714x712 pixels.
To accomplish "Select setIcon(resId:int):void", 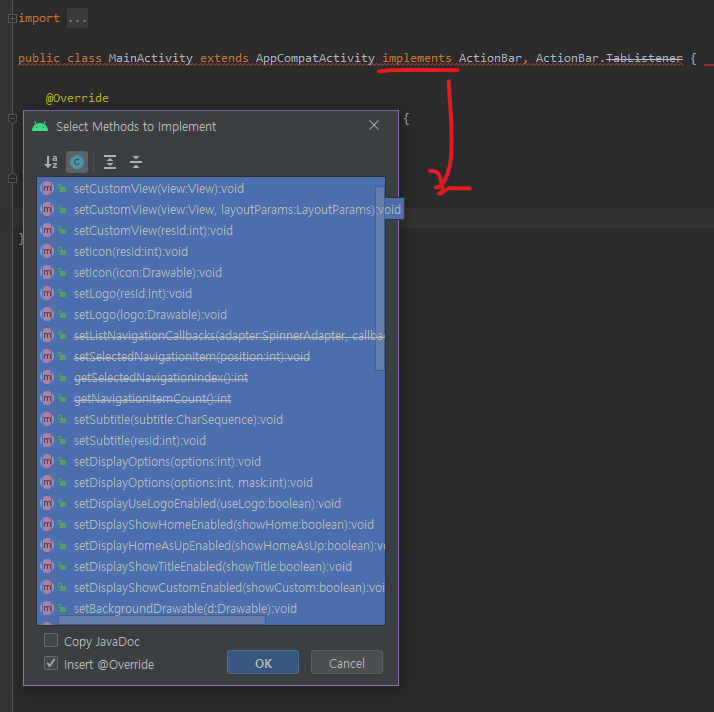I will pyautogui.click(x=211, y=251).
